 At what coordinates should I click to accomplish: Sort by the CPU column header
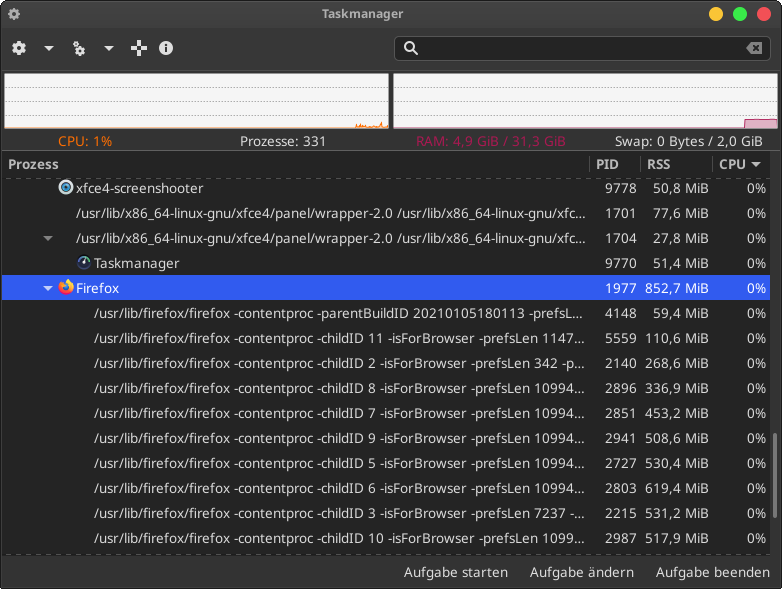(x=740, y=164)
